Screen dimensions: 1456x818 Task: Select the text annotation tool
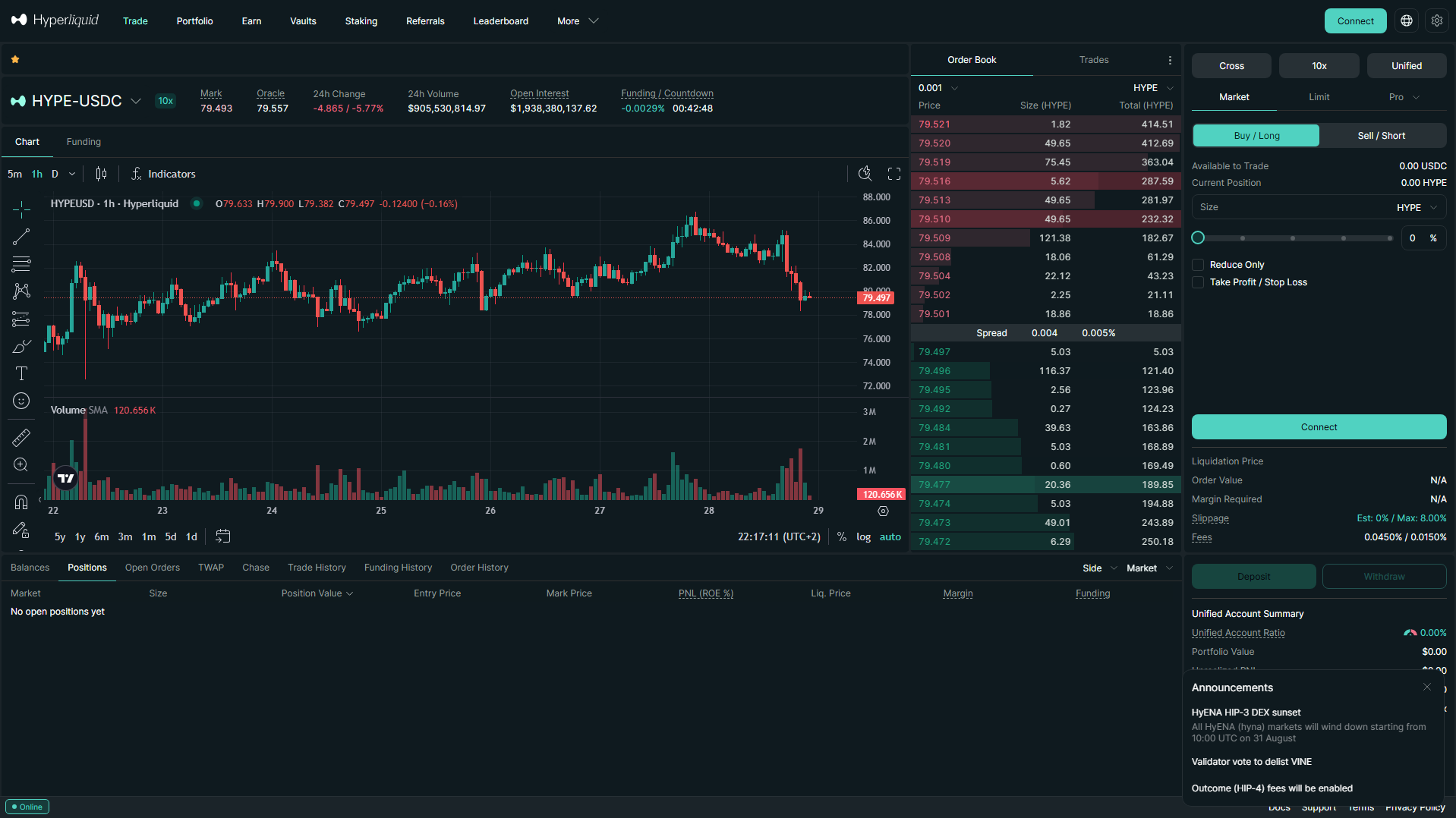tap(21, 373)
